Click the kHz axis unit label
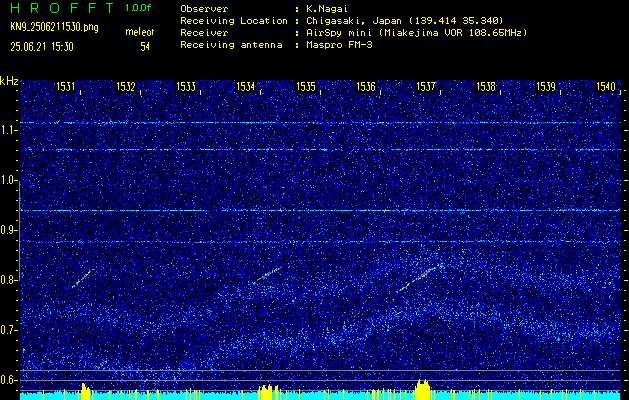This screenshot has width=629, height=400. (9, 81)
